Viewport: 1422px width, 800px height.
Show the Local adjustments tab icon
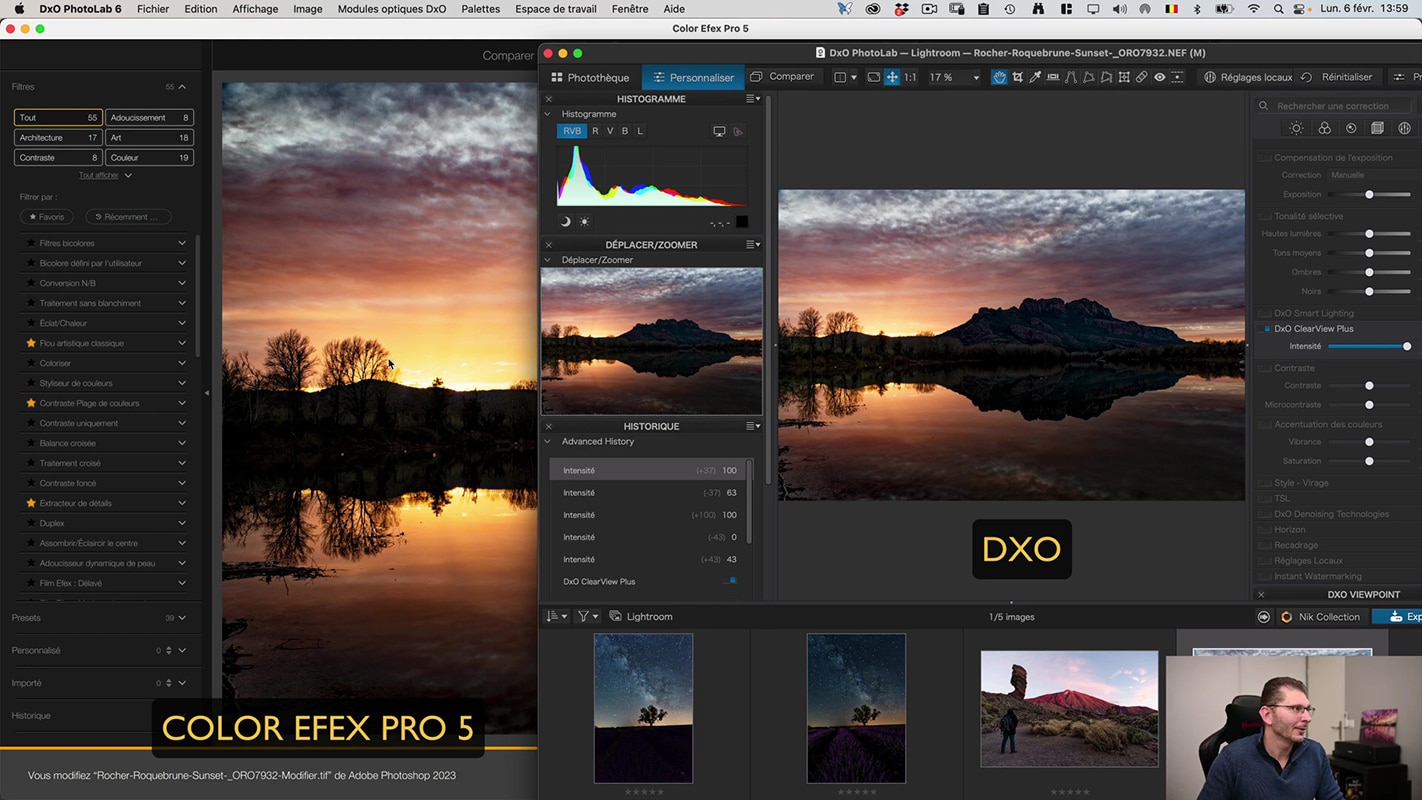[1404, 128]
